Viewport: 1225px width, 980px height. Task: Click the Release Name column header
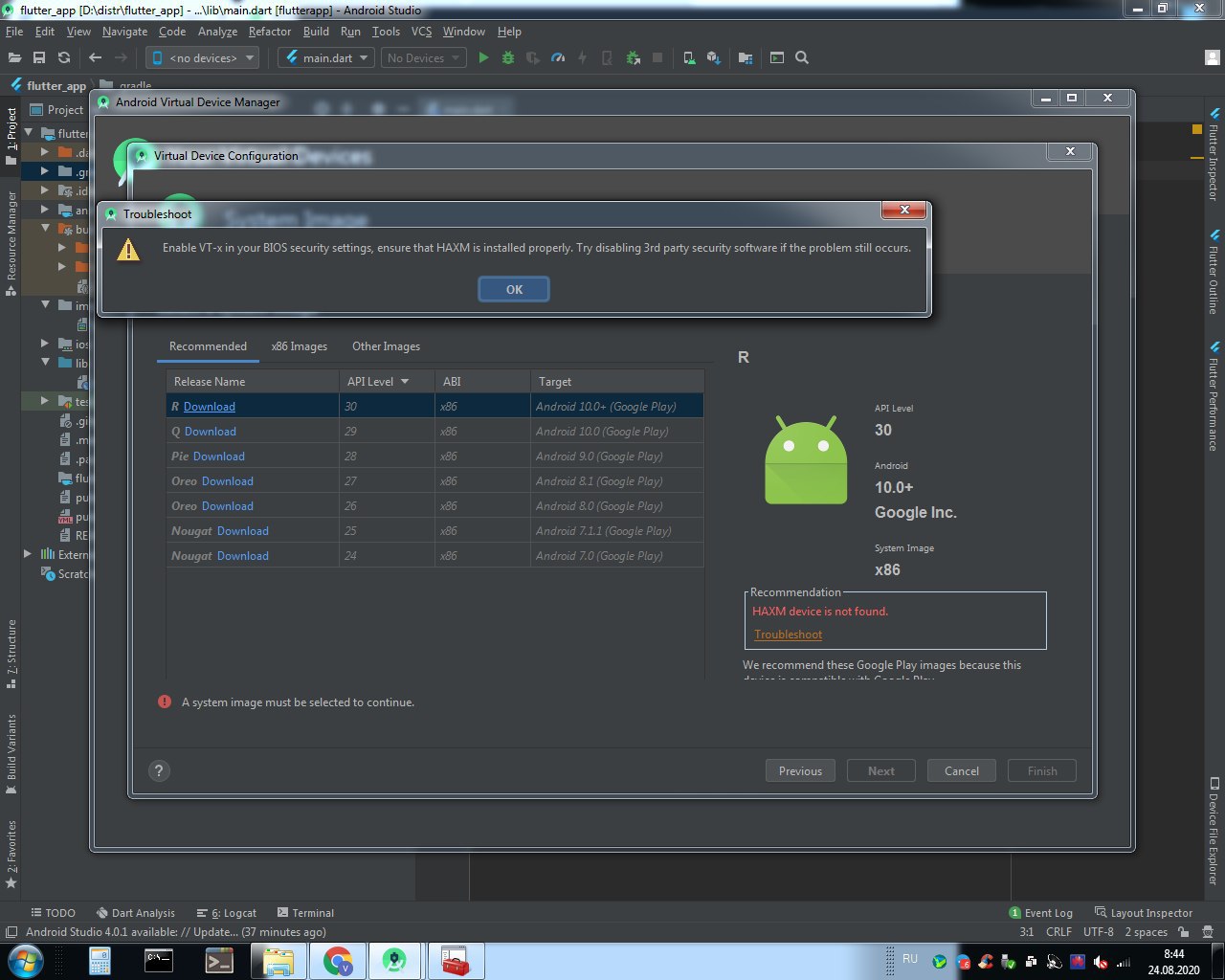click(x=253, y=381)
